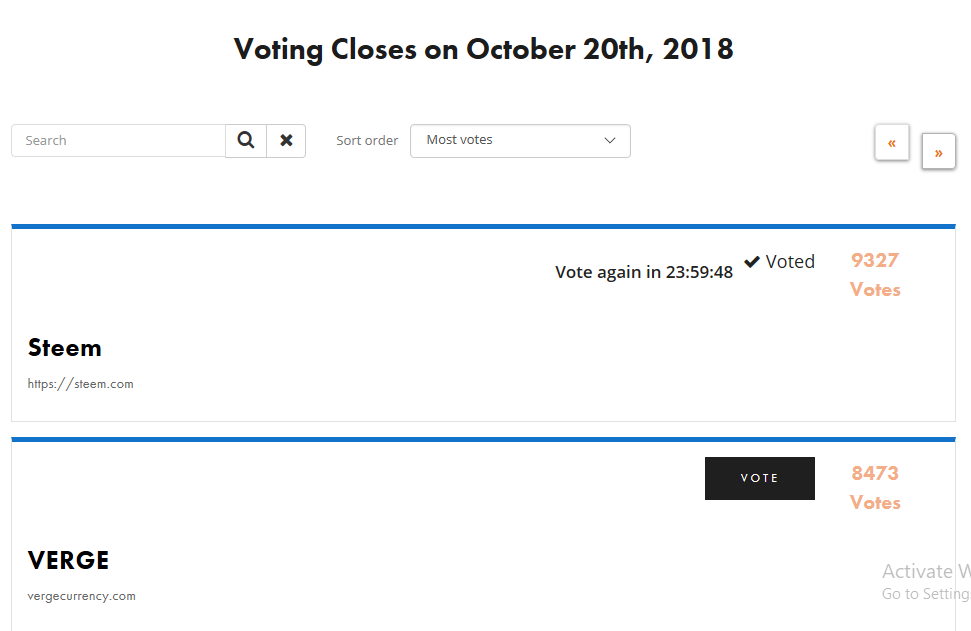Click the Voted checkmark icon on Steem
971x631 pixels.
(x=752, y=262)
